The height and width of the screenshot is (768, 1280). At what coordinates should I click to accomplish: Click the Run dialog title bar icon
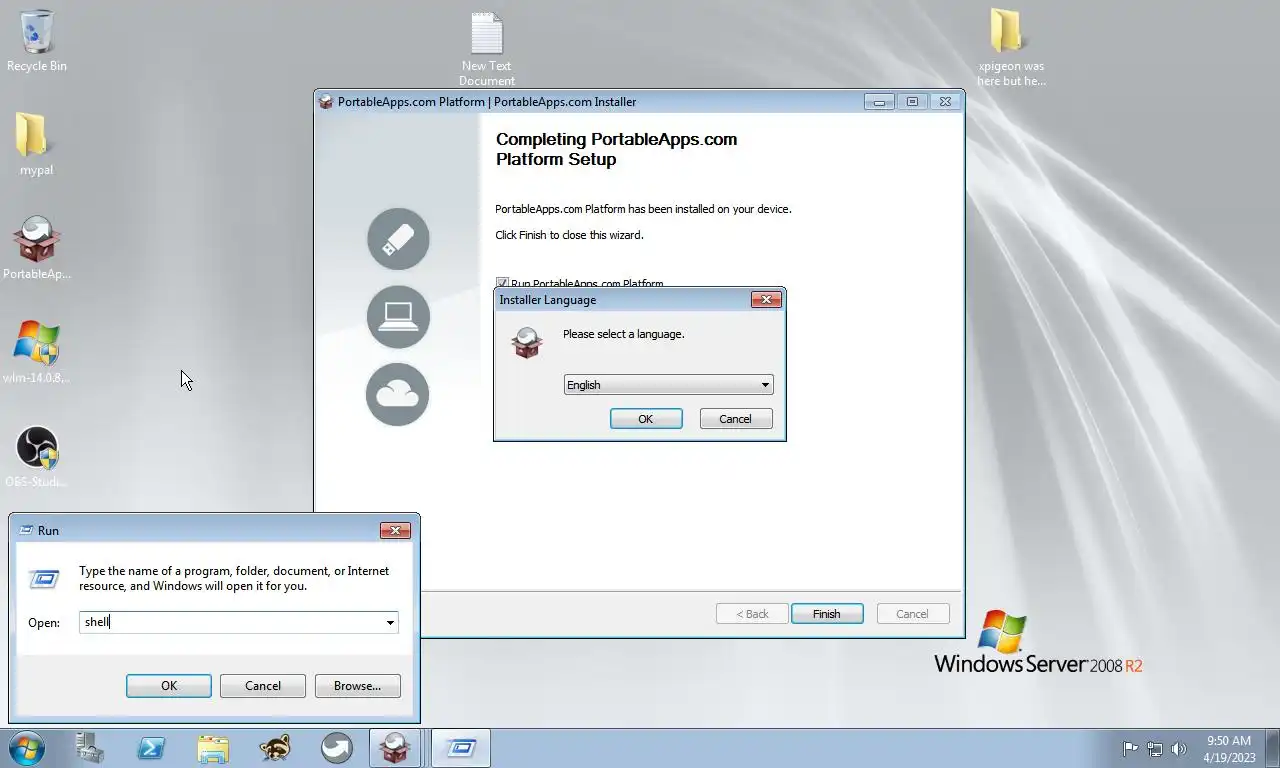coord(25,531)
